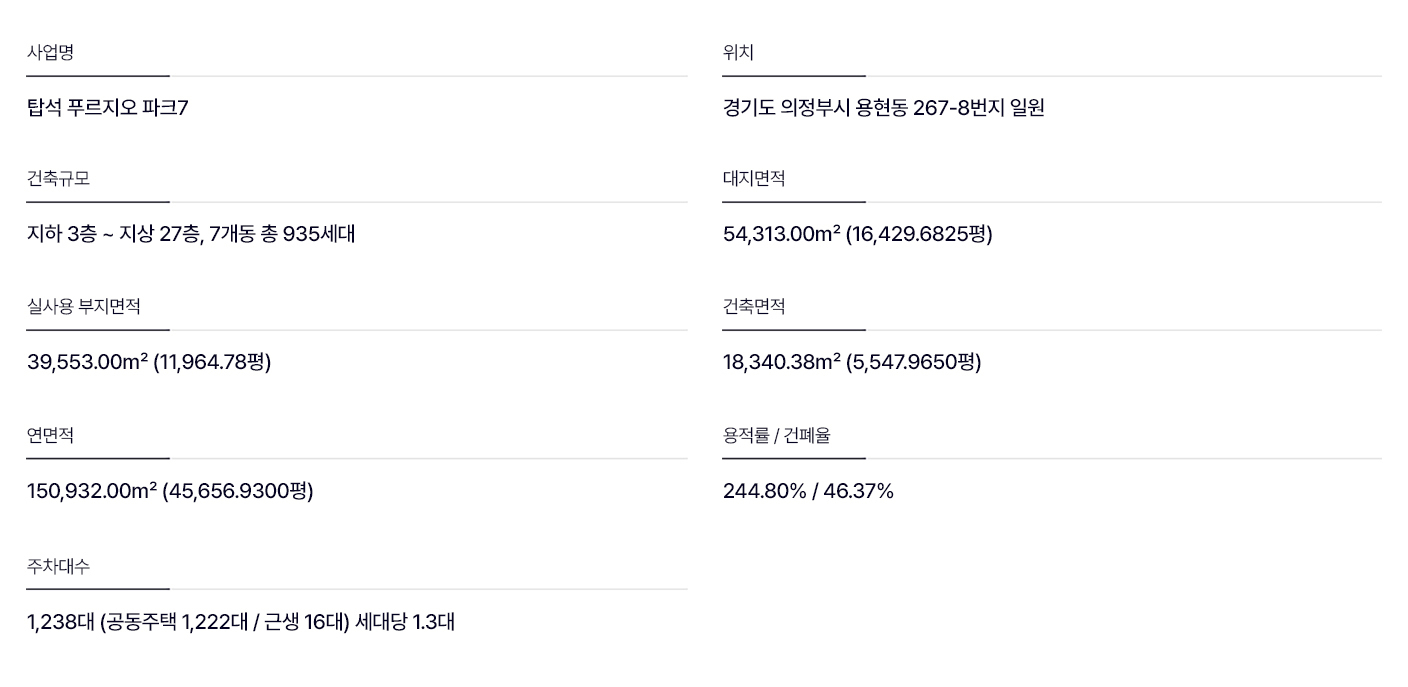This screenshot has width=1408, height=687.
Task: Click the 건축면적 heading
Action: 754,307
